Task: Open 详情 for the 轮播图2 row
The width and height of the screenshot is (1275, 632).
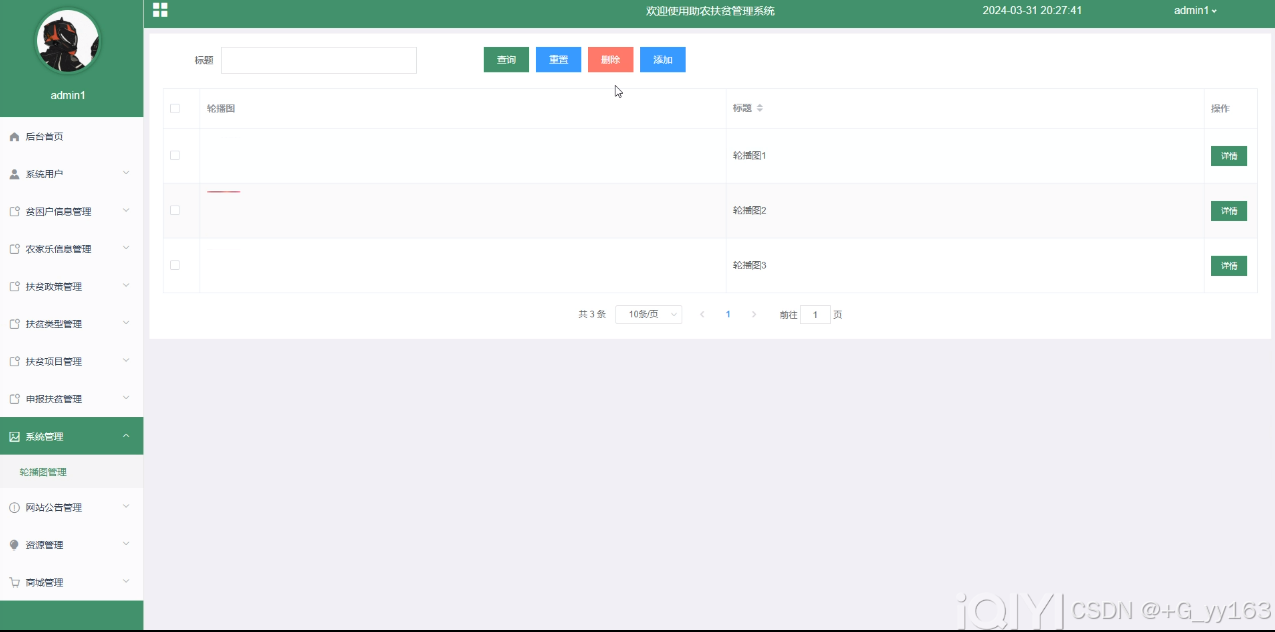Action: 1229,211
